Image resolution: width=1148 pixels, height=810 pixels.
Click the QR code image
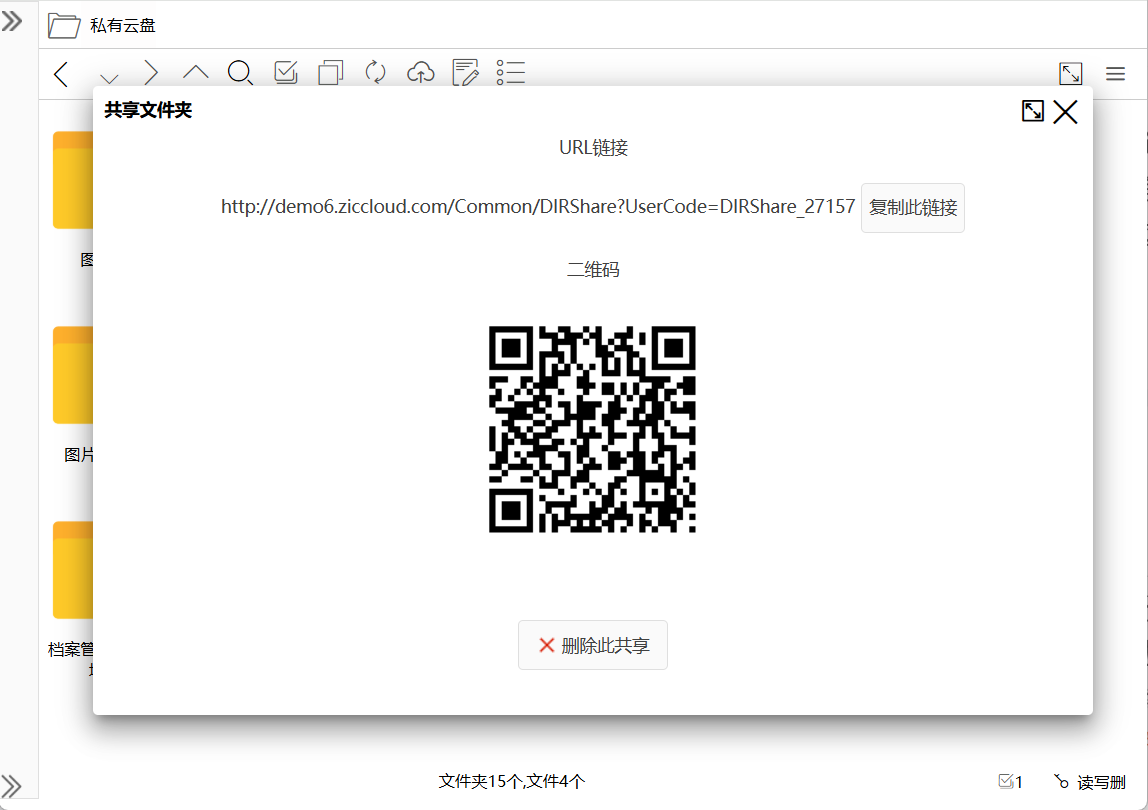point(592,429)
